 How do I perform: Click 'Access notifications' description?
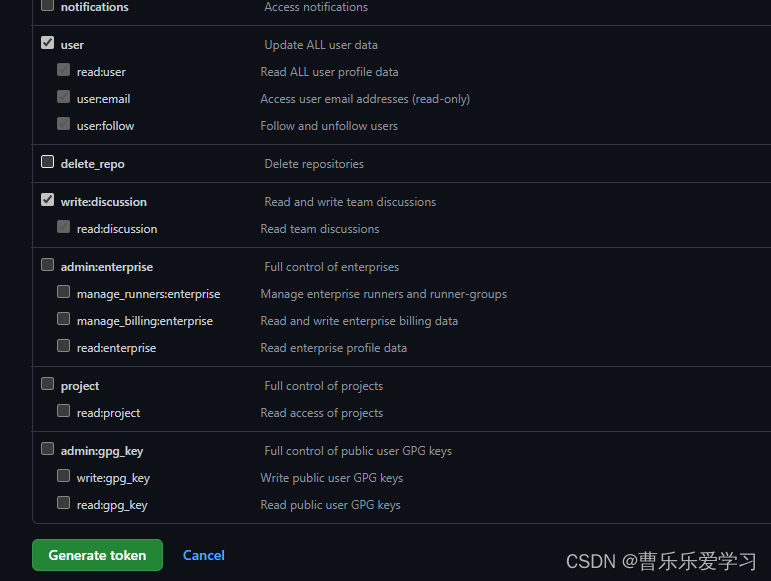coord(316,7)
